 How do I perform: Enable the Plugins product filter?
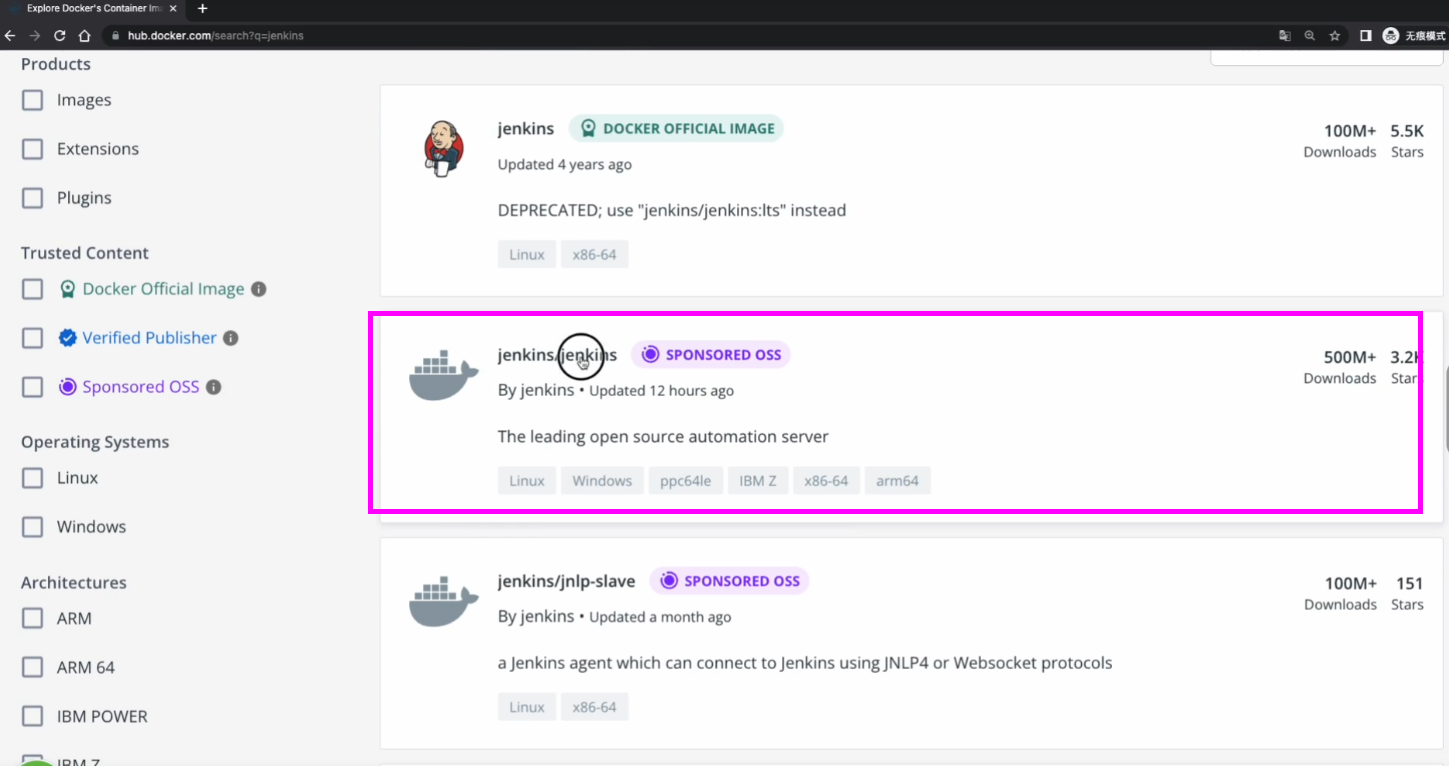pyautogui.click(x=33, y=198)
